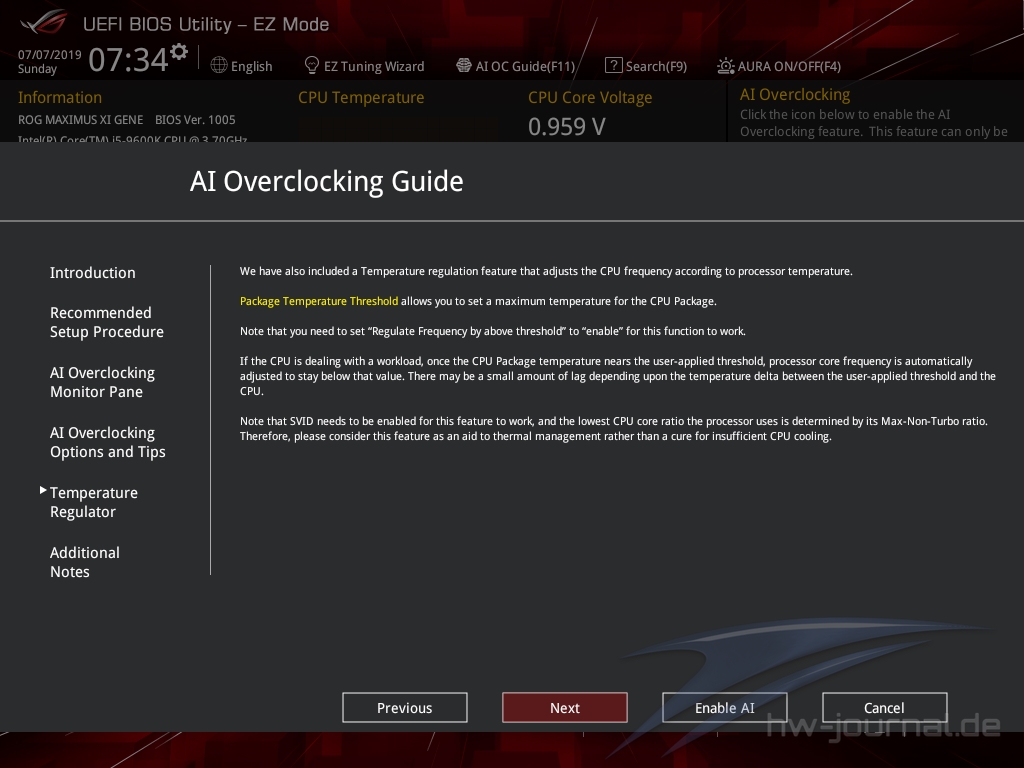The height and width of the screenshot is (768, 1024).
Task: Click the time display 07:34
Action: click(129, 59)
